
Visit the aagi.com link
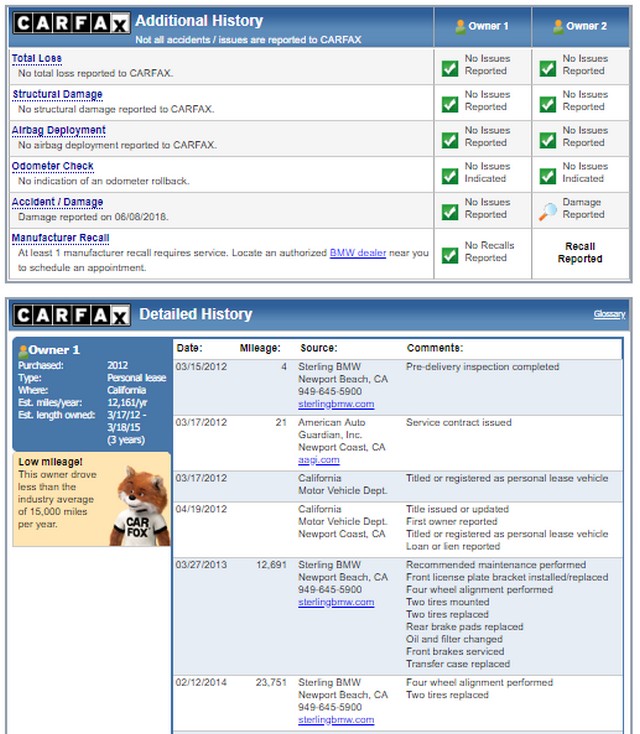[x=319, y=460]
